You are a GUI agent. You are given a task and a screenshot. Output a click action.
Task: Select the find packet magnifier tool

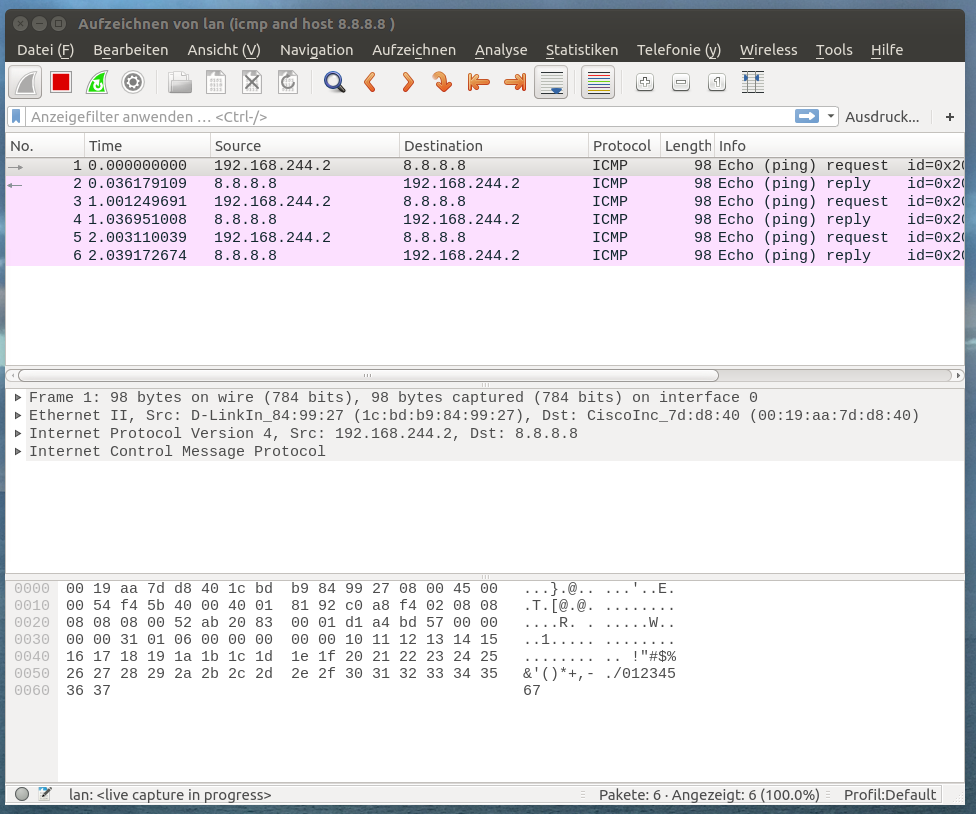pos(335,83)
